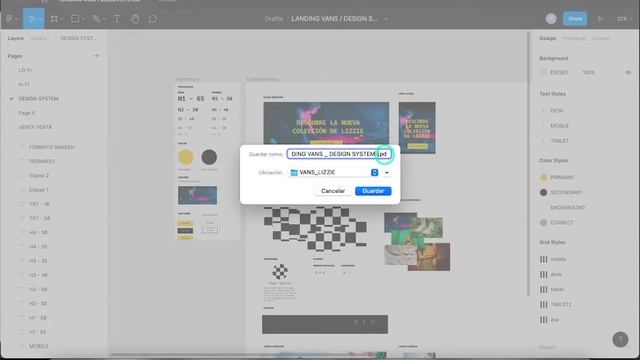The image size is (640, 360).
Task: Open the user avatar in toolbar
Action: click(x=551, y=19)
